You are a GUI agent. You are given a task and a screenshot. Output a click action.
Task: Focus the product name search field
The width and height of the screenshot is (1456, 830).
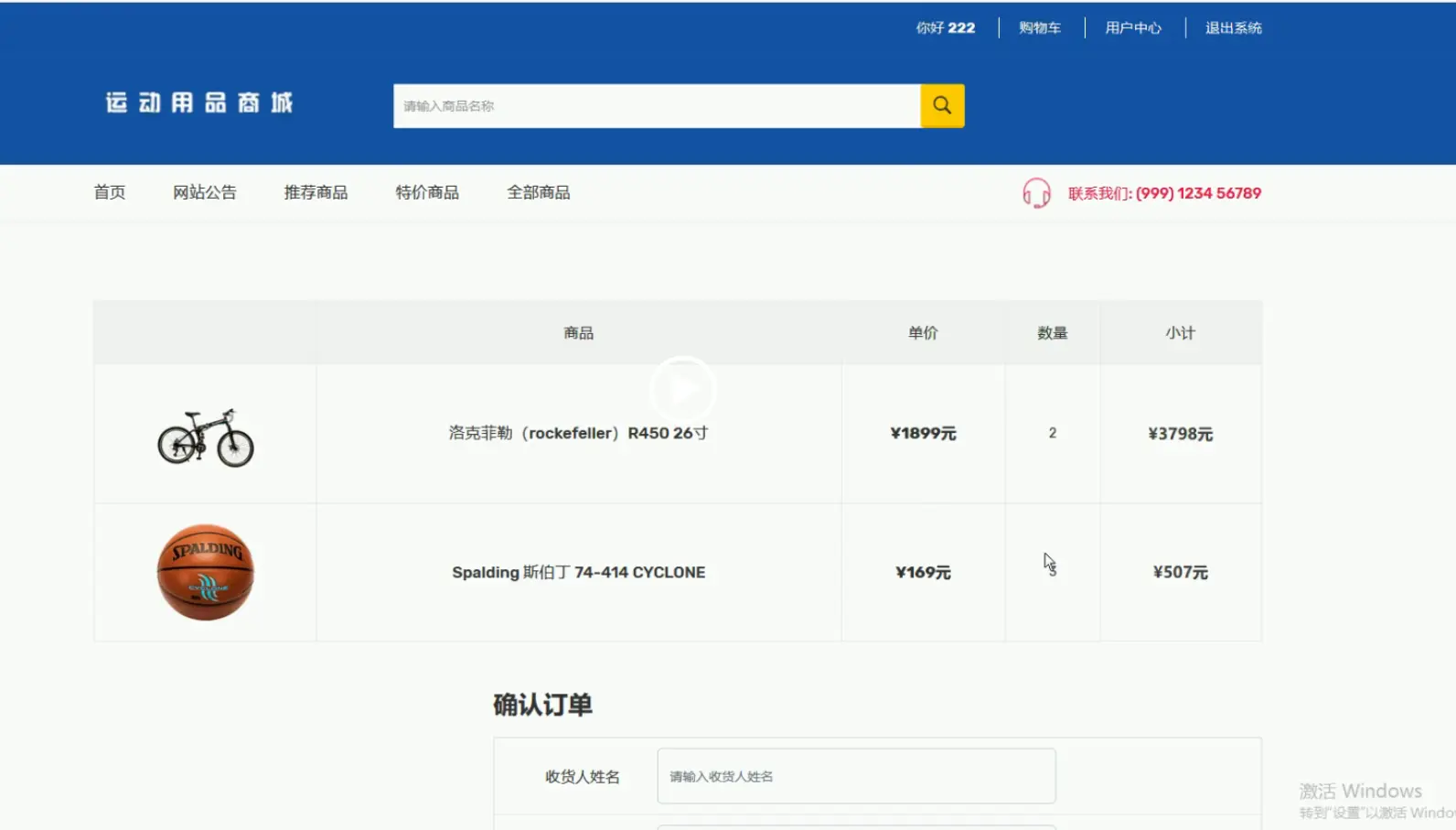click(x=657, y=105)
